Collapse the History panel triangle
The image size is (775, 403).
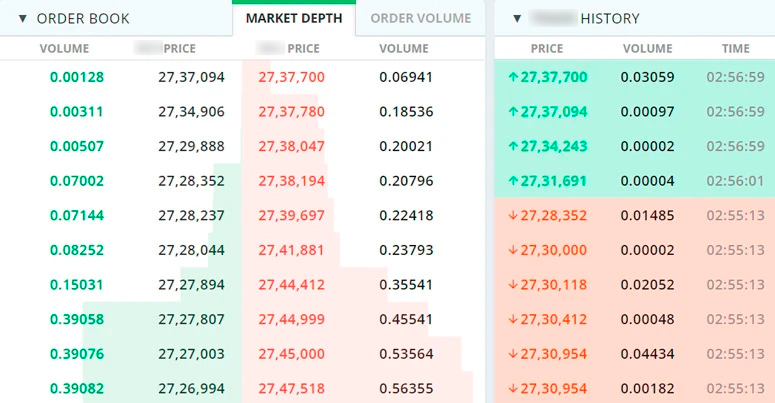(x=516, y=19)
